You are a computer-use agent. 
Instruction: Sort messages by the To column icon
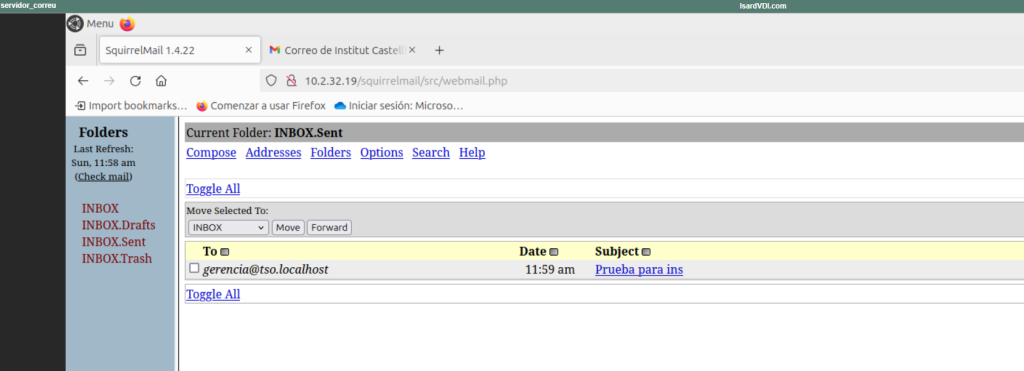tap(225, 252)
